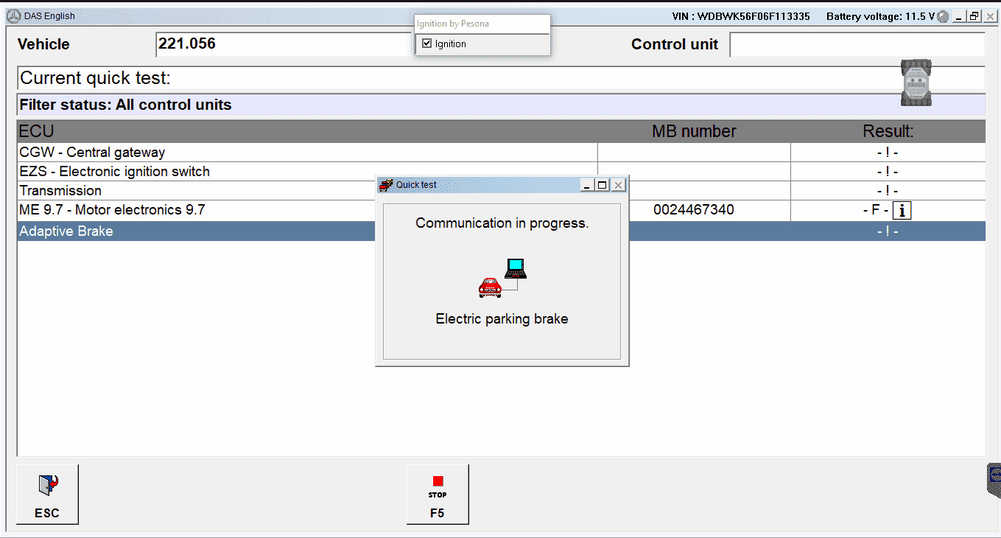Close the DAS main window
Viewport: 1001px width, 538px height.
(990, 17)
